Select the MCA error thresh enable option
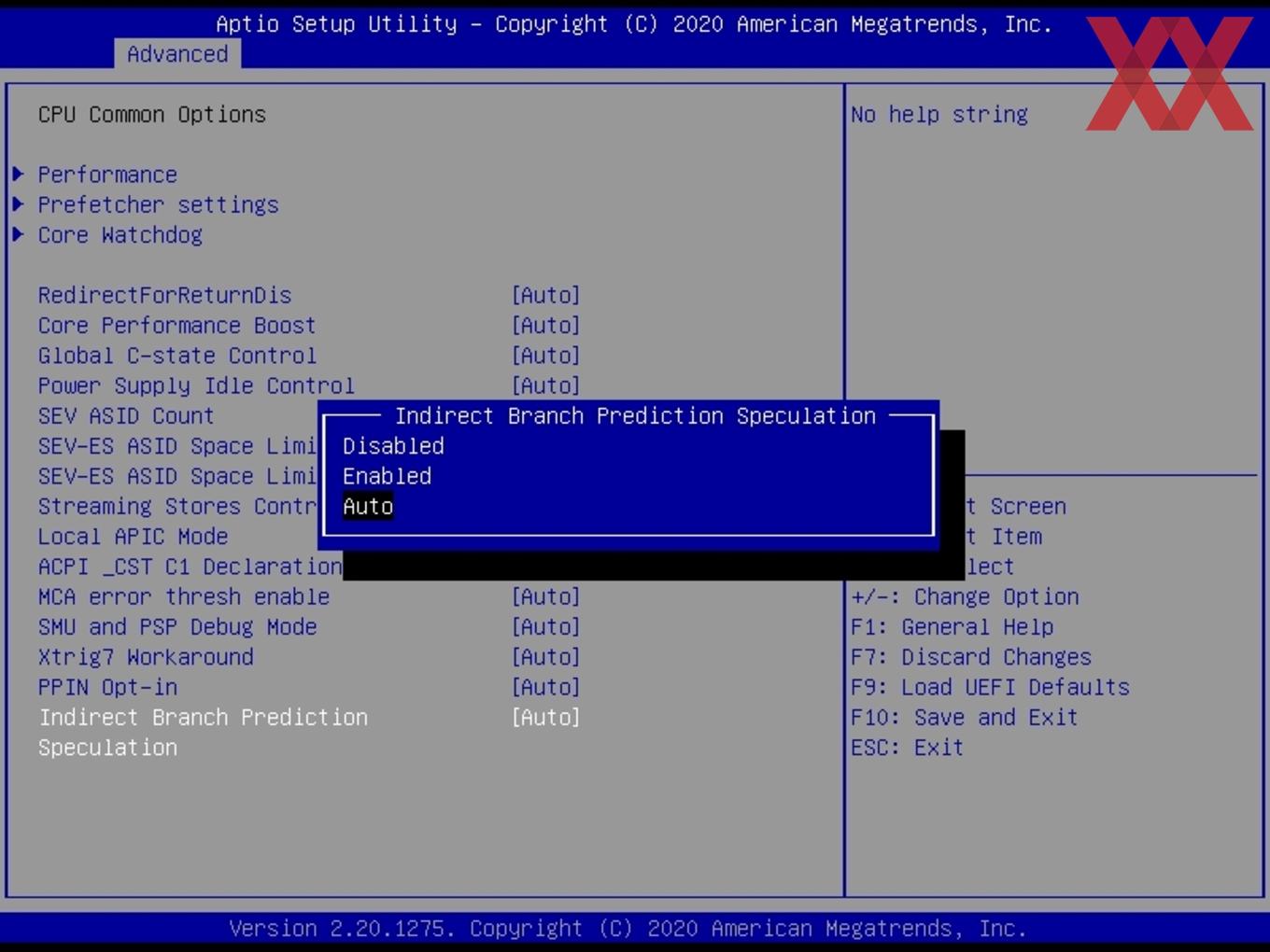The height and width of the screenshot is (952, 1270). coord(183,596)
